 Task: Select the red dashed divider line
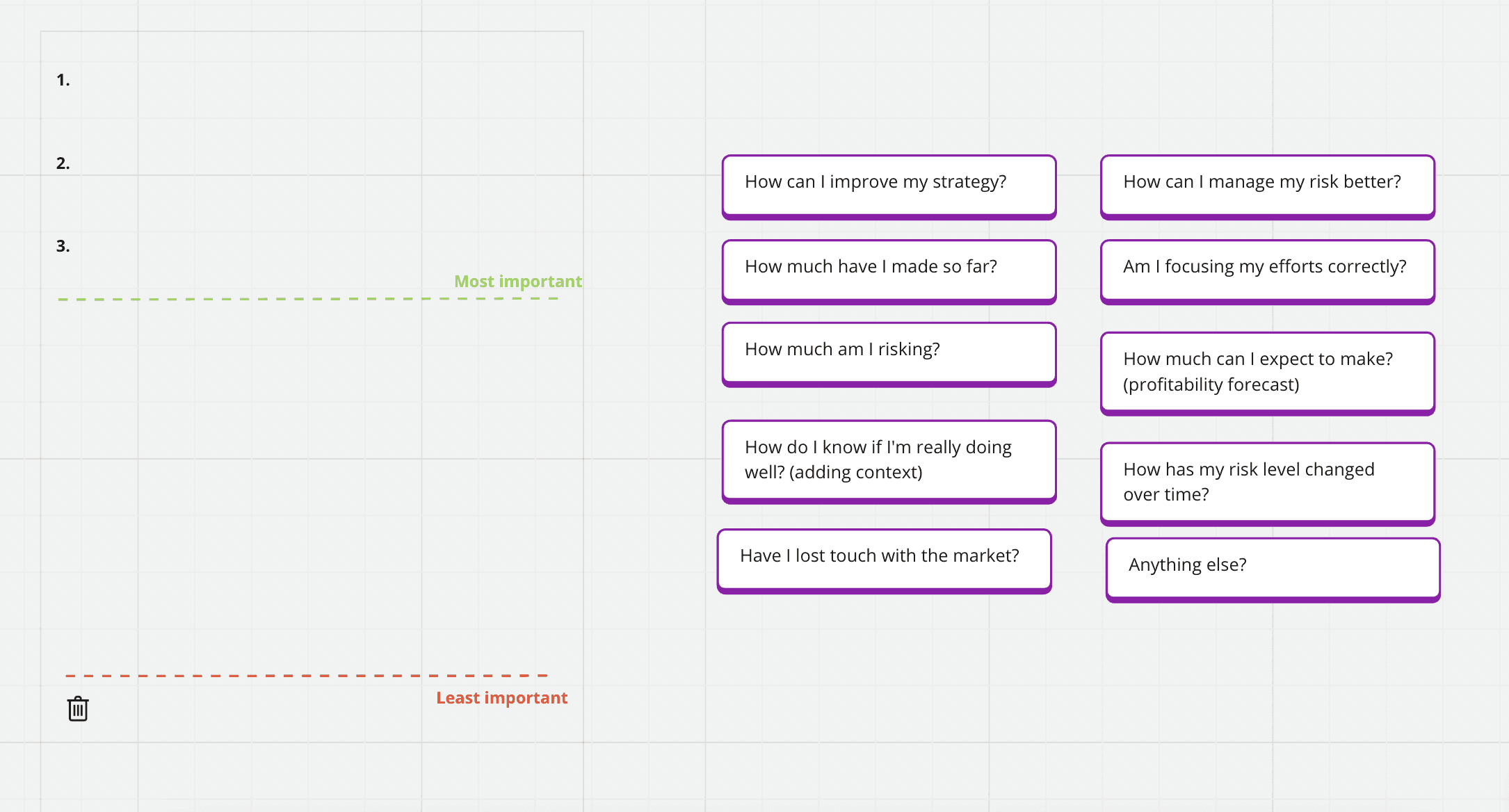click(x=307, y=675)
